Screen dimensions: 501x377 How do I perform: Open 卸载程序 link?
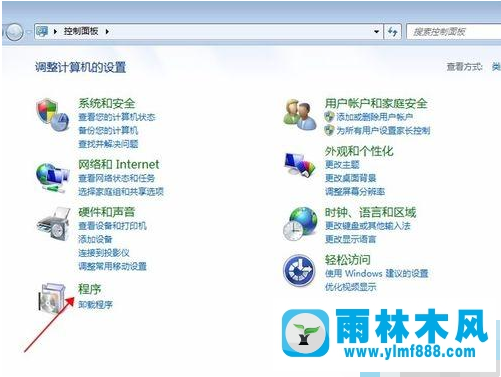click(95, 305)
